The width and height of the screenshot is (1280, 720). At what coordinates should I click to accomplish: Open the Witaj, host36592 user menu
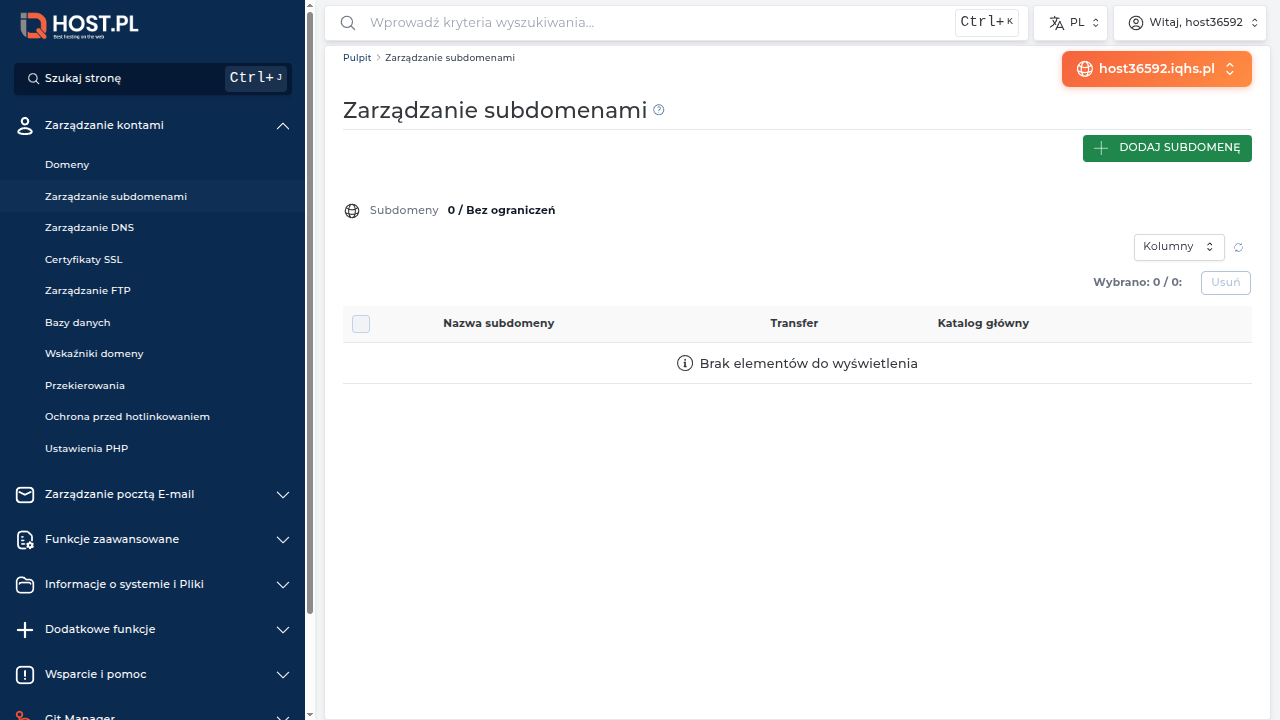pos(1189,23)
